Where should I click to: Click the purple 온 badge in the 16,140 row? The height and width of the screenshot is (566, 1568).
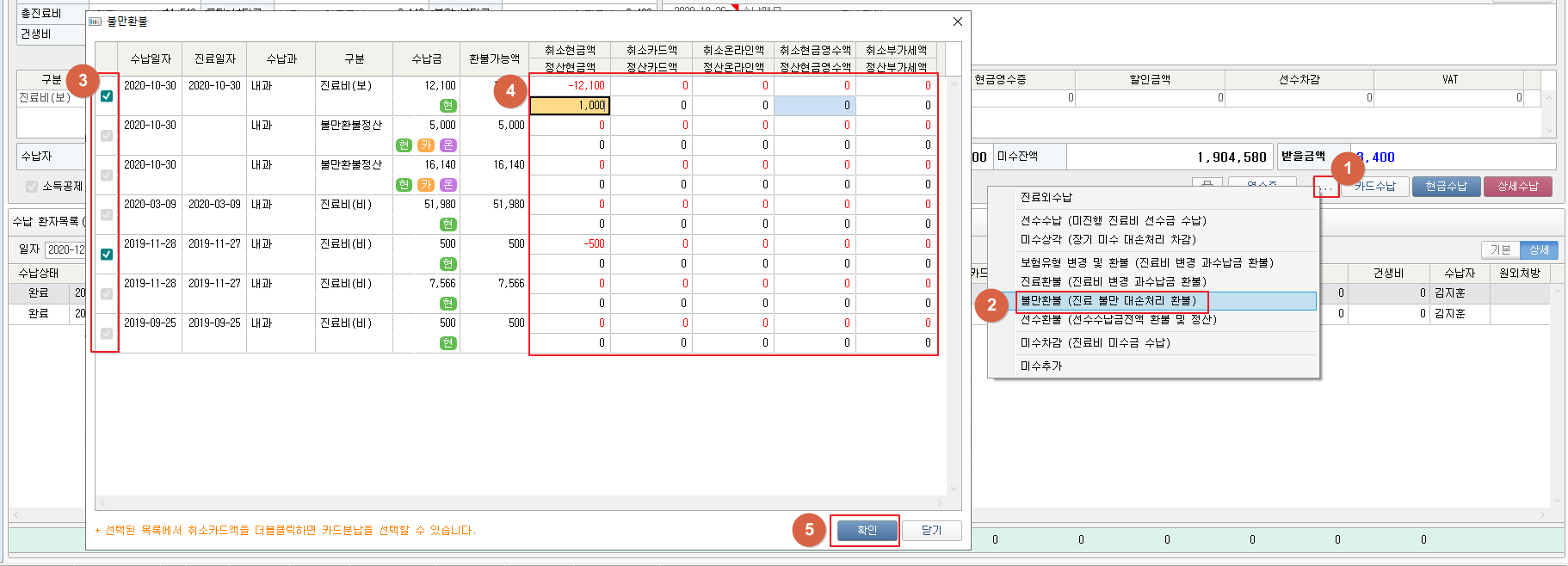(x=448, y=185)
